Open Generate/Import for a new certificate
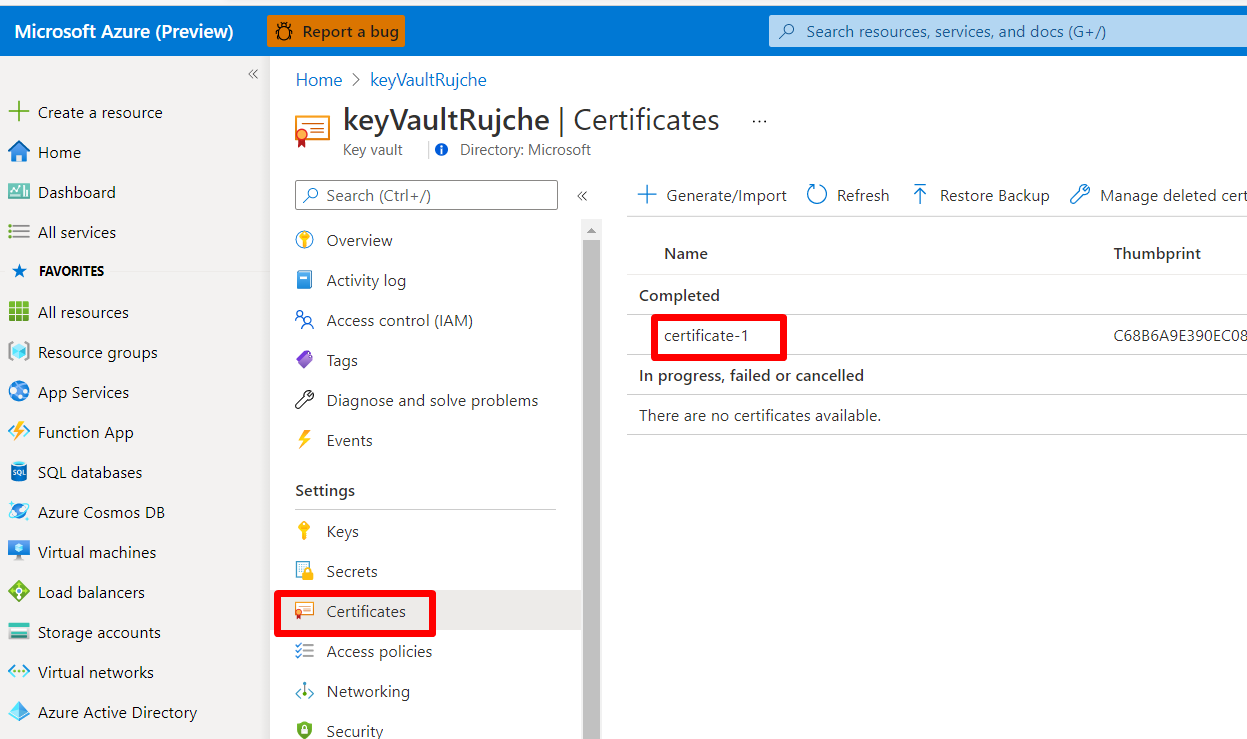The width and height of the screenshot is (1247, 739). (711, 195)
